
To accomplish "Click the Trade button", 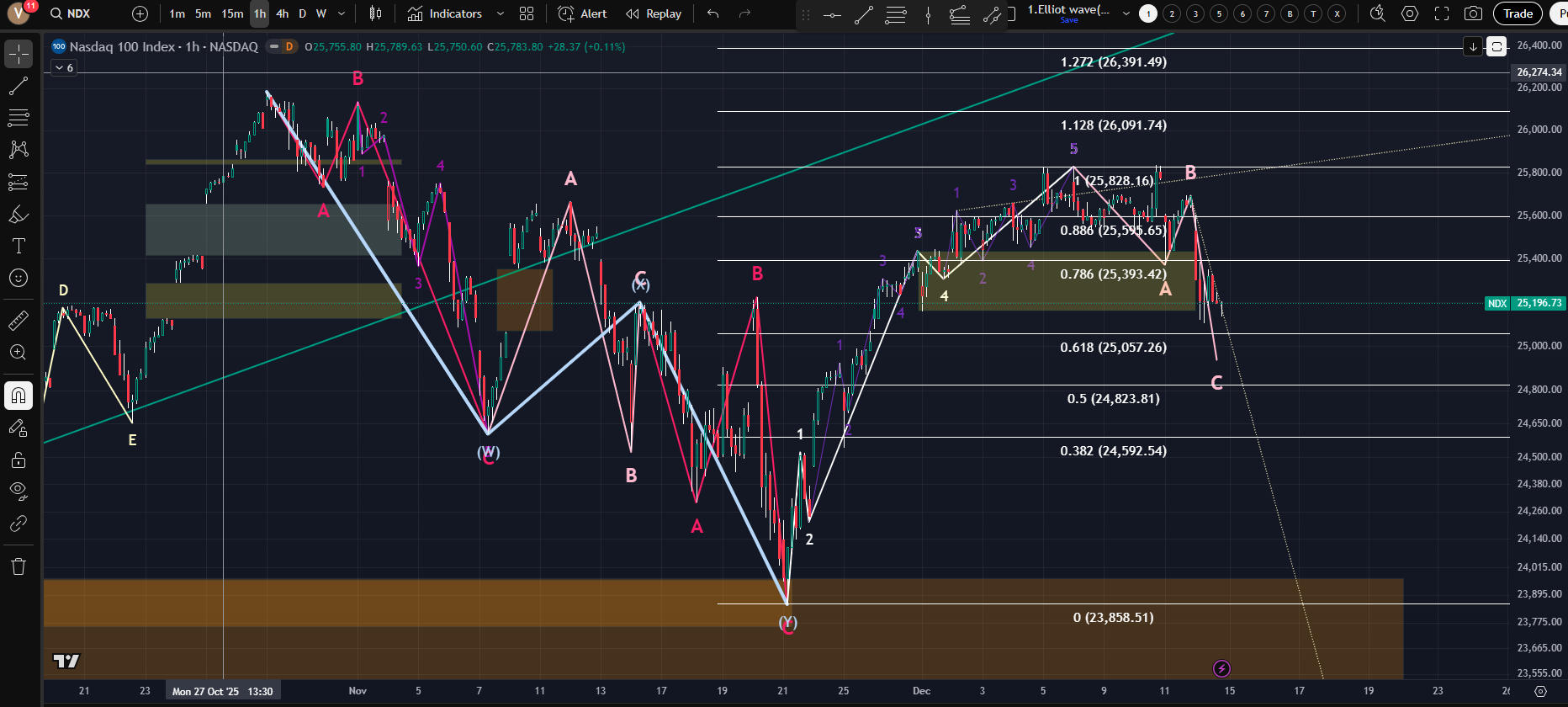I will (1518, 13).
